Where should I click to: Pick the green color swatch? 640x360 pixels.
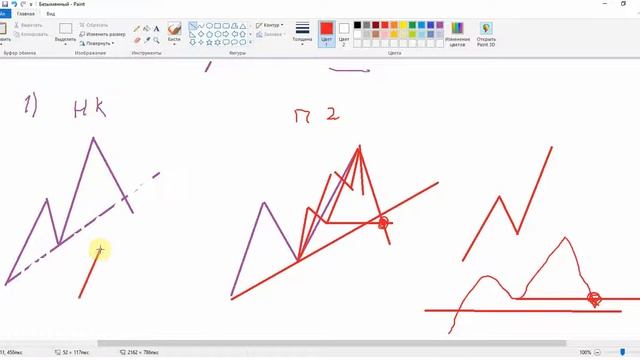point(412,25)
